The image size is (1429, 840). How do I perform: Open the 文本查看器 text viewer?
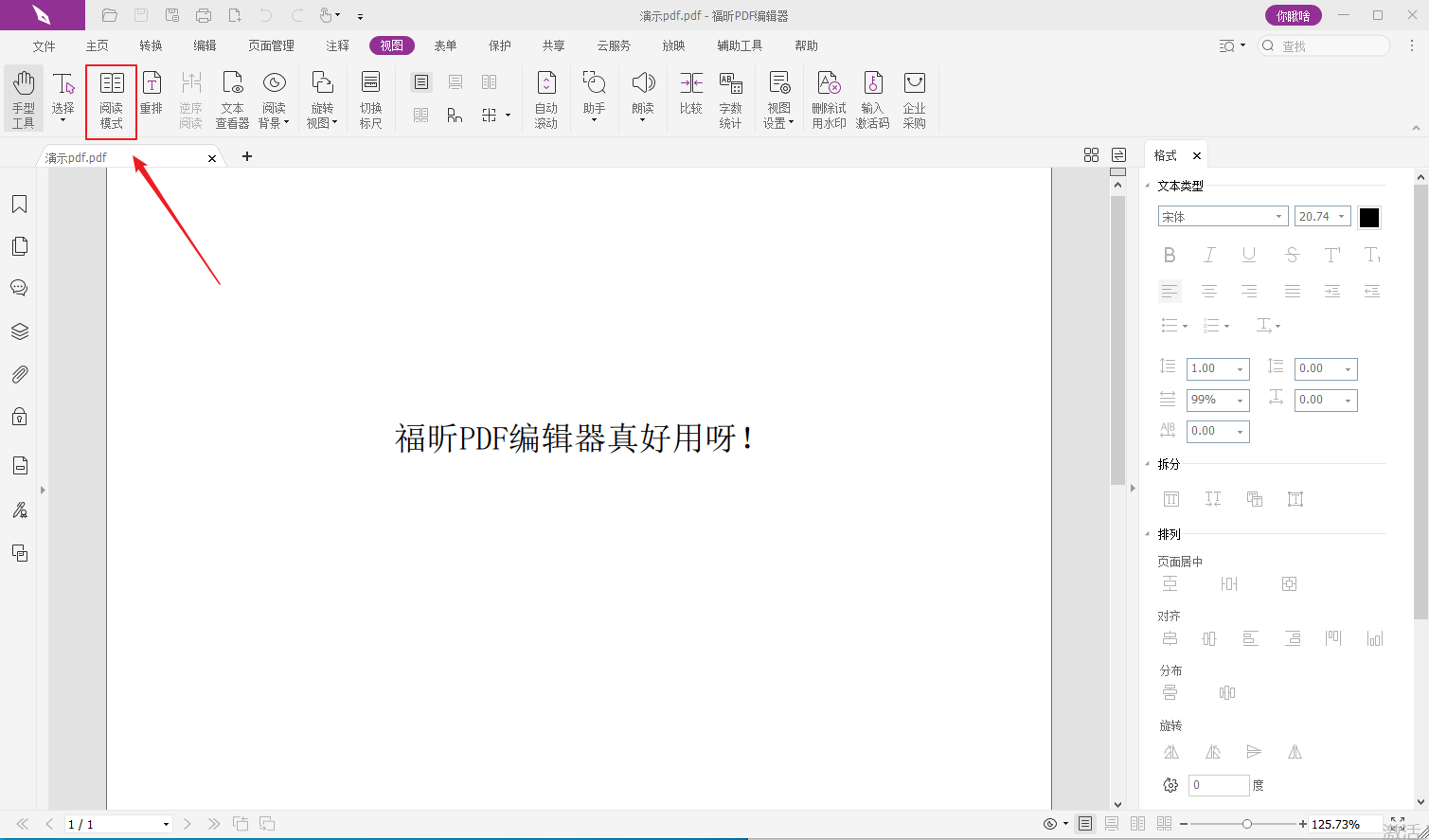(x=232, y=99)
